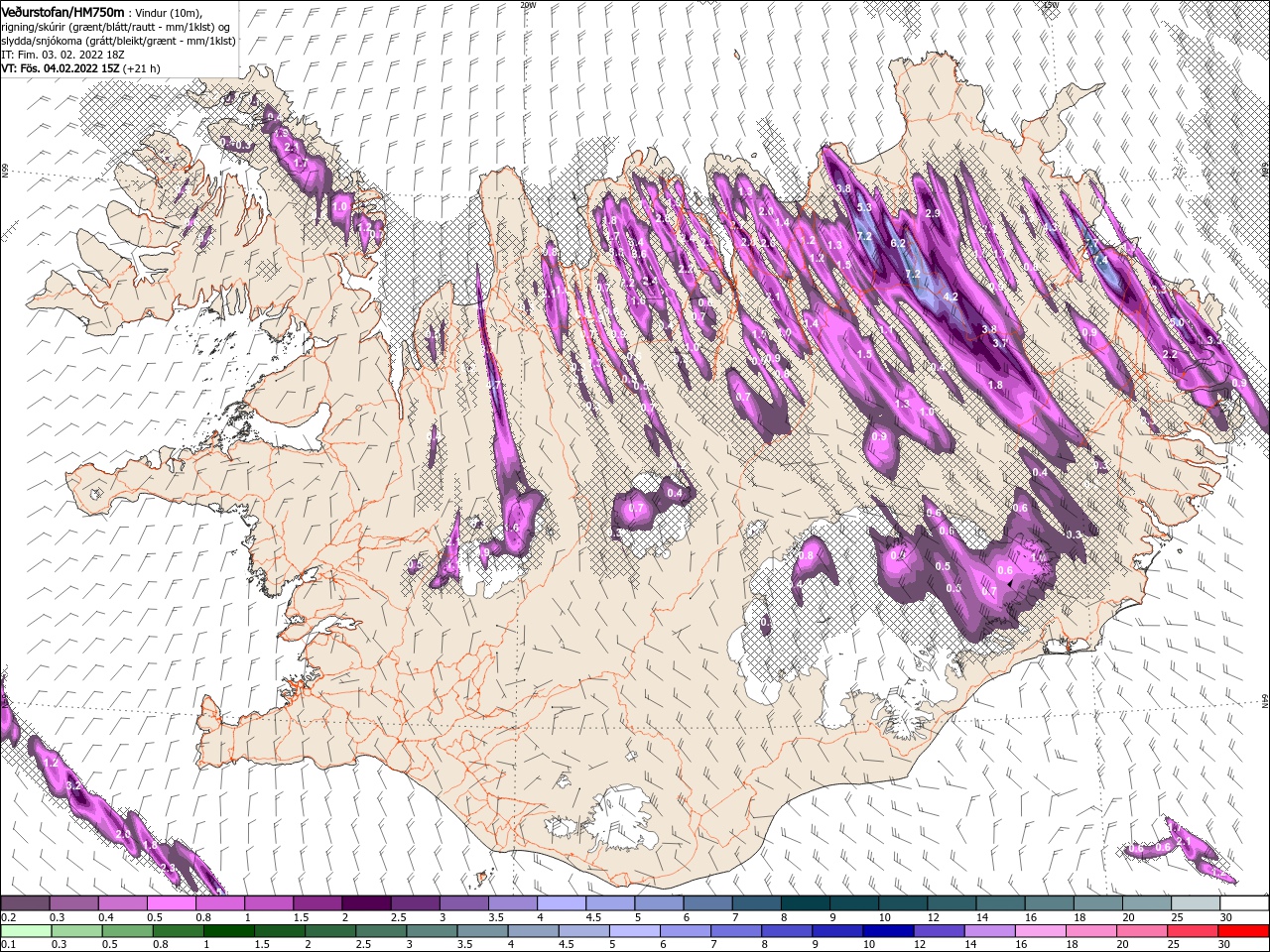Click the 5.3 snowfall value on the map
This screenshot has height=952, width=1270.
[x=863, y=207]
